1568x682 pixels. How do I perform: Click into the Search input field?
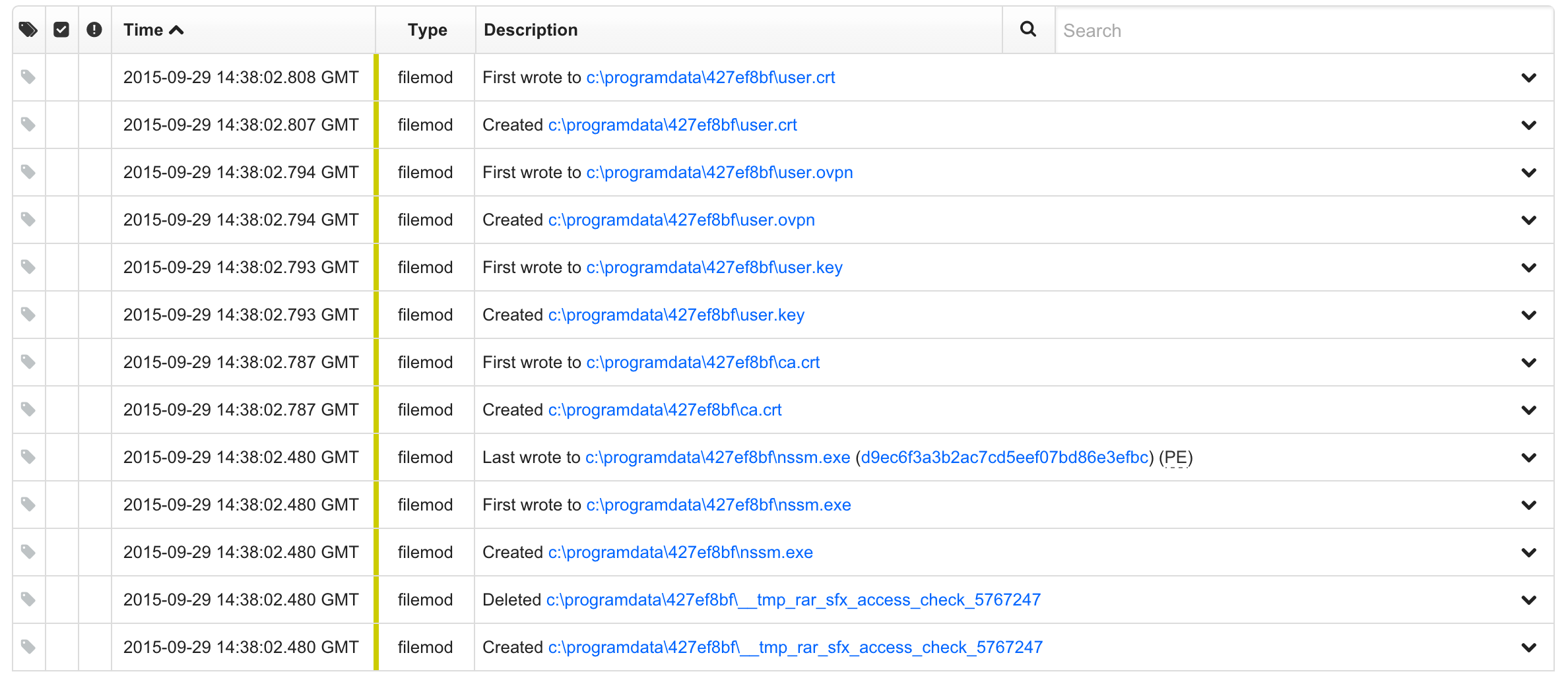pyautogui.click(x=1303, y=30)
